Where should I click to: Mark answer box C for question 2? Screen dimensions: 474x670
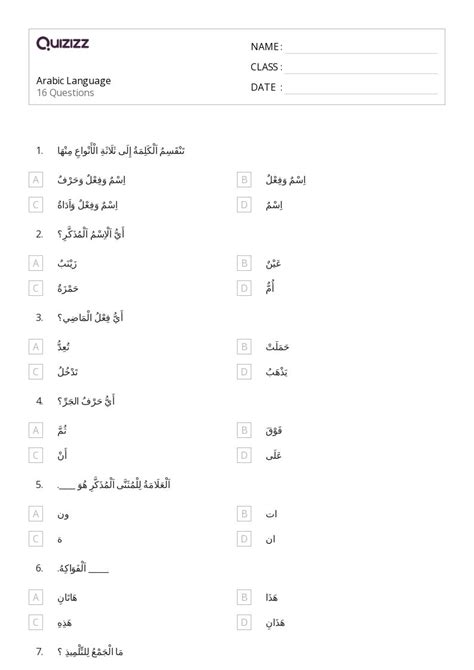(36, 288)
